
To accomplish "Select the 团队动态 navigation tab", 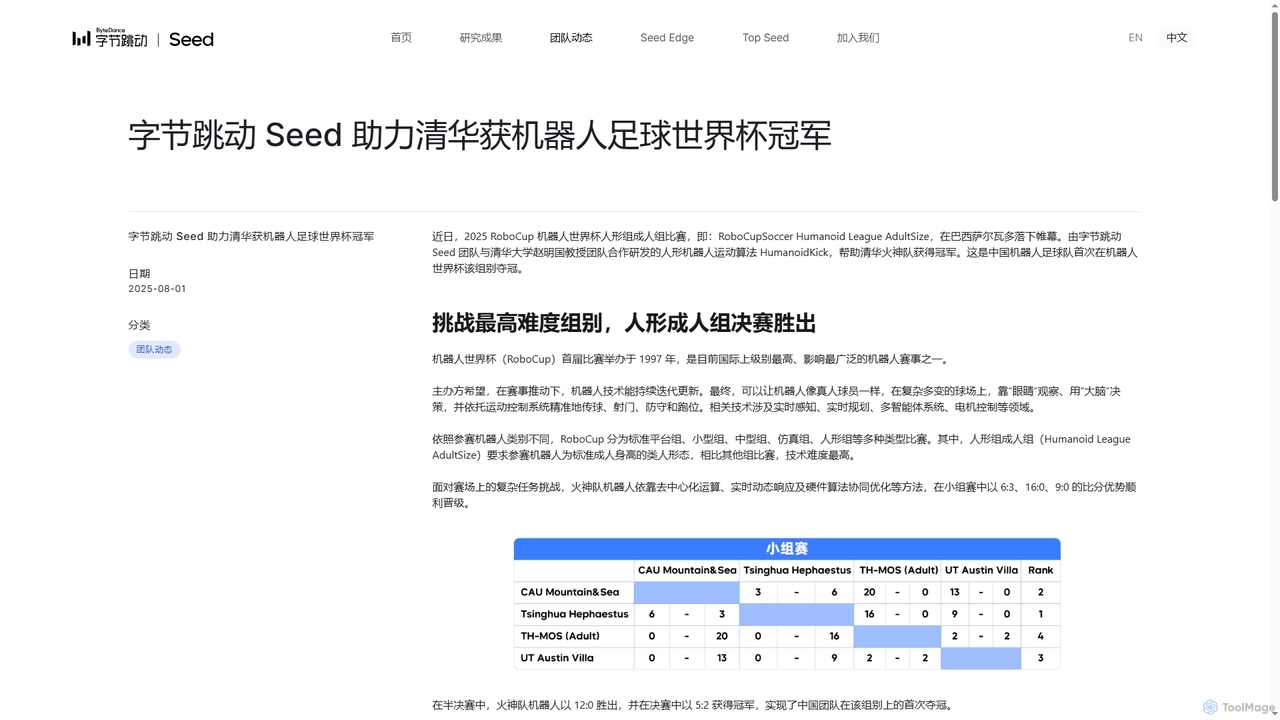I will [x=571, y=38].
